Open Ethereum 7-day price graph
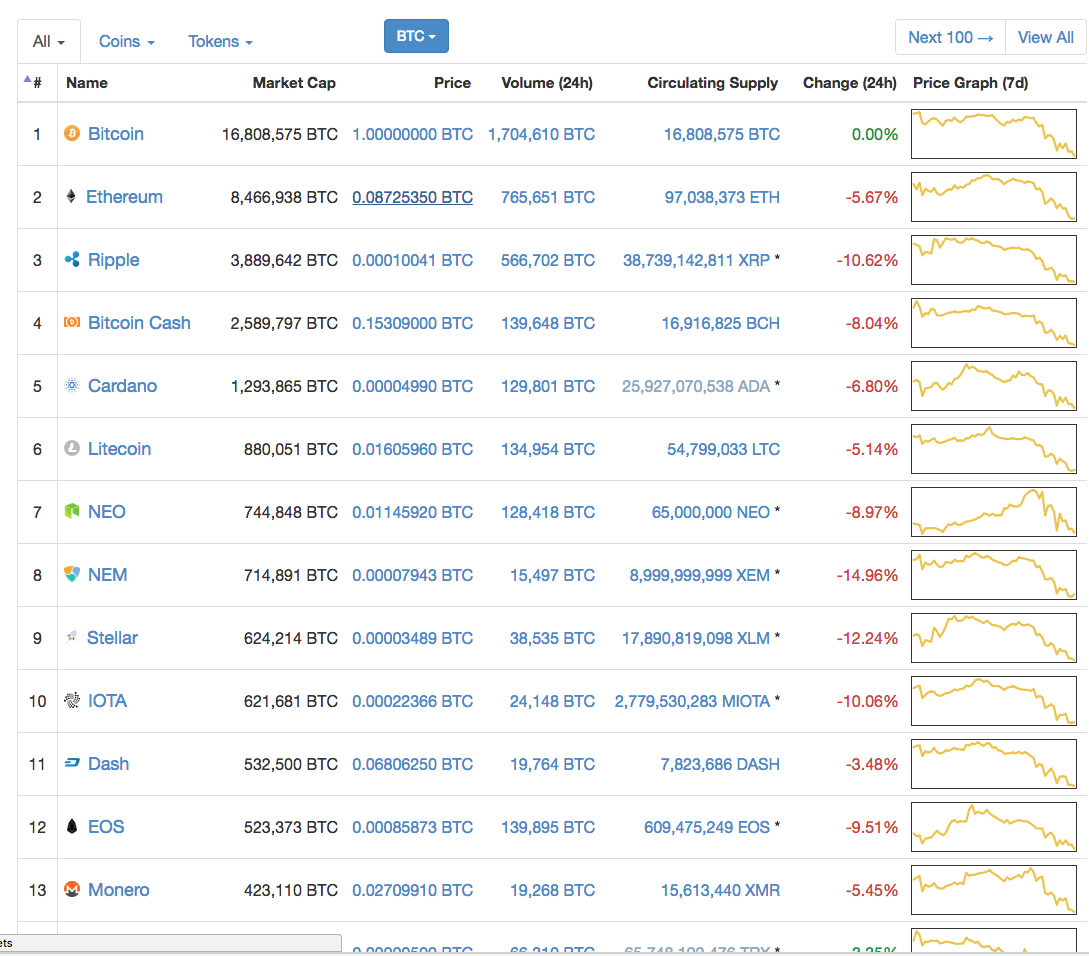1089x956 pixels. 994,197
